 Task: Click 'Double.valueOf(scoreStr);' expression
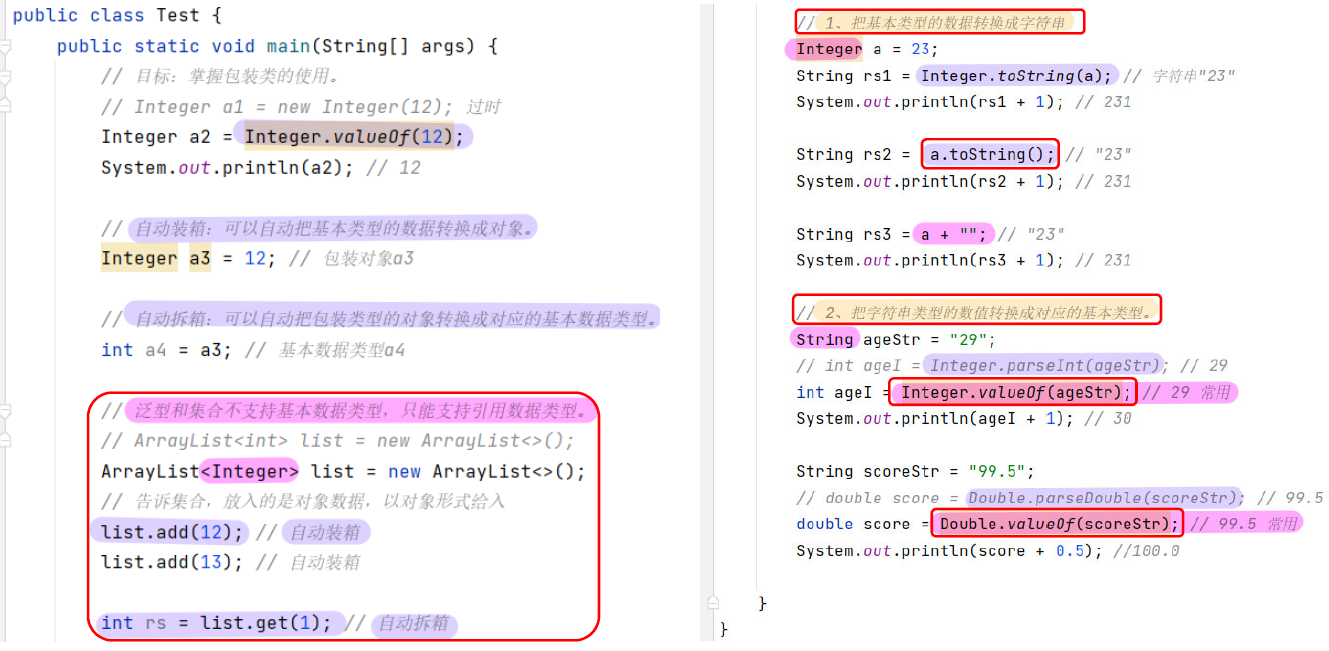1059,524
